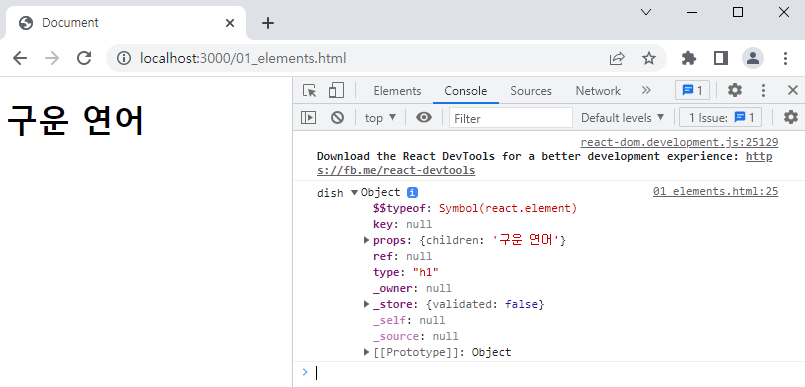Focus the console Filter field

[511, 118]
